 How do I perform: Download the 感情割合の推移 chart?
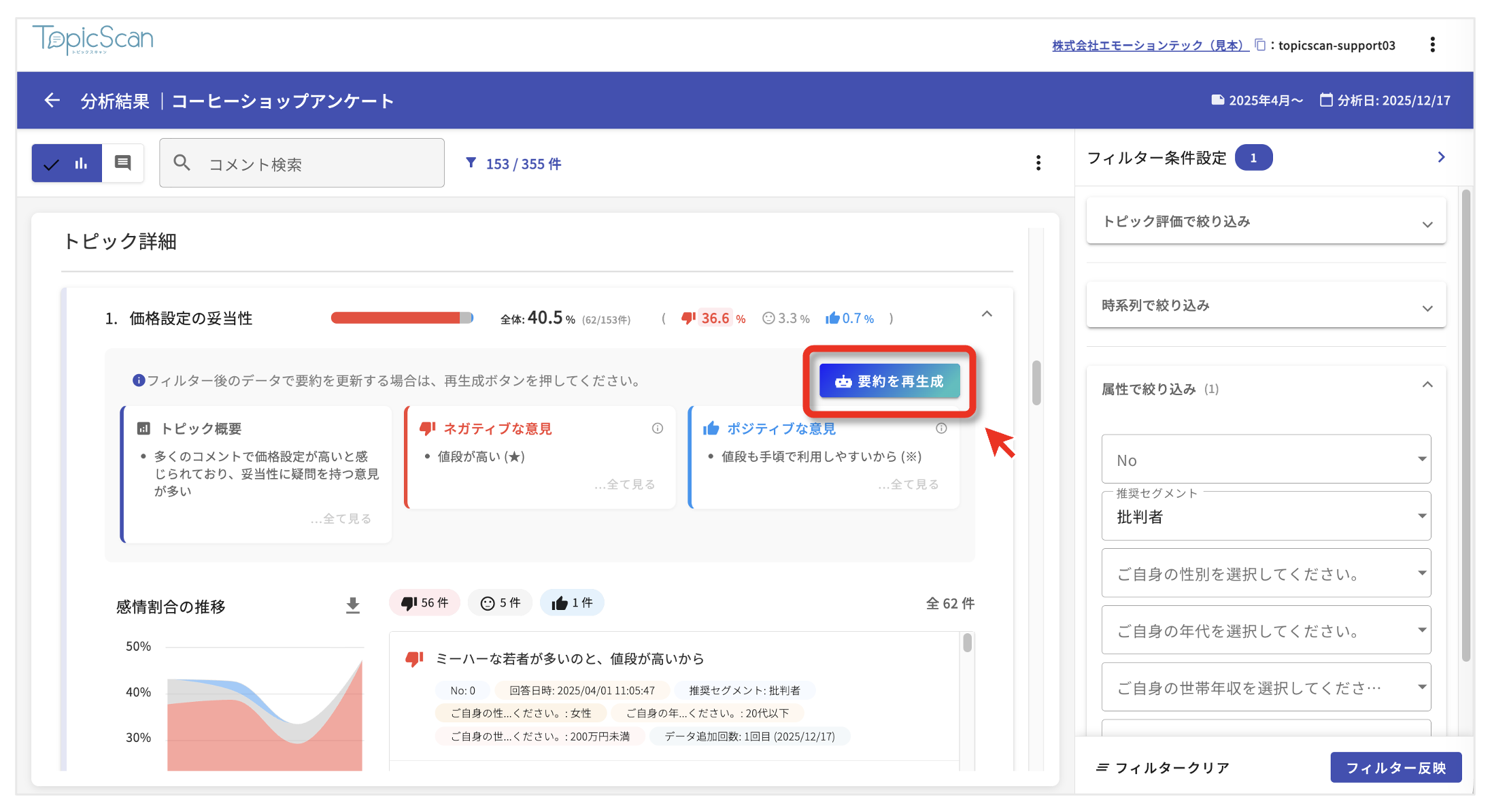(x=352, y=605)
